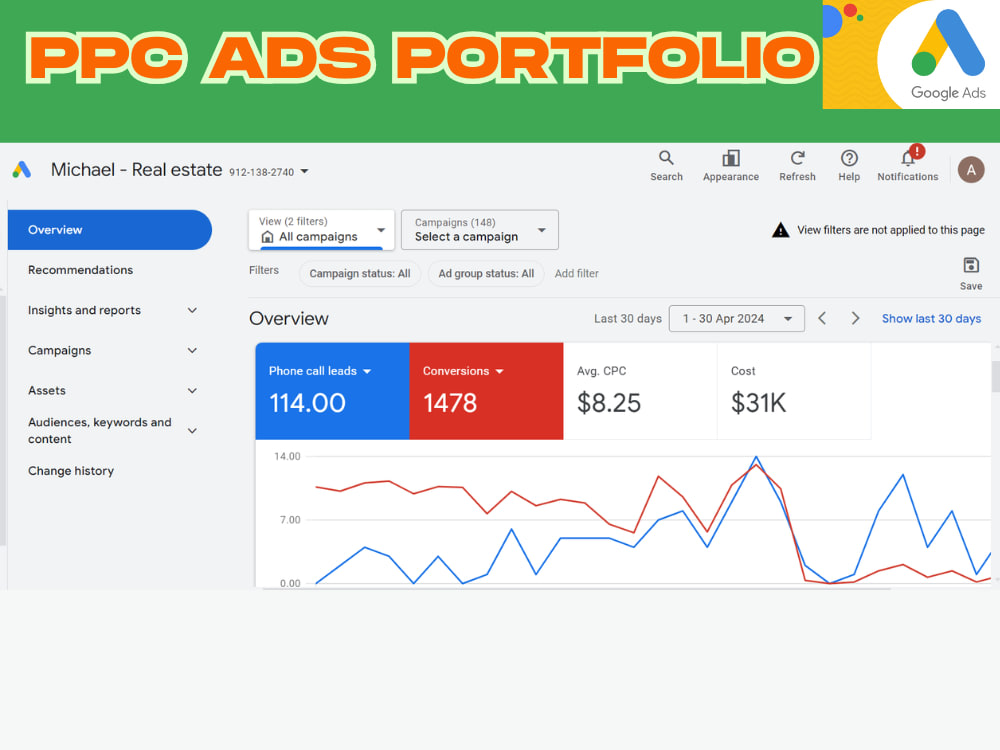
Task: Click the Michael - Real estate account name
Action: pos(136,170)
